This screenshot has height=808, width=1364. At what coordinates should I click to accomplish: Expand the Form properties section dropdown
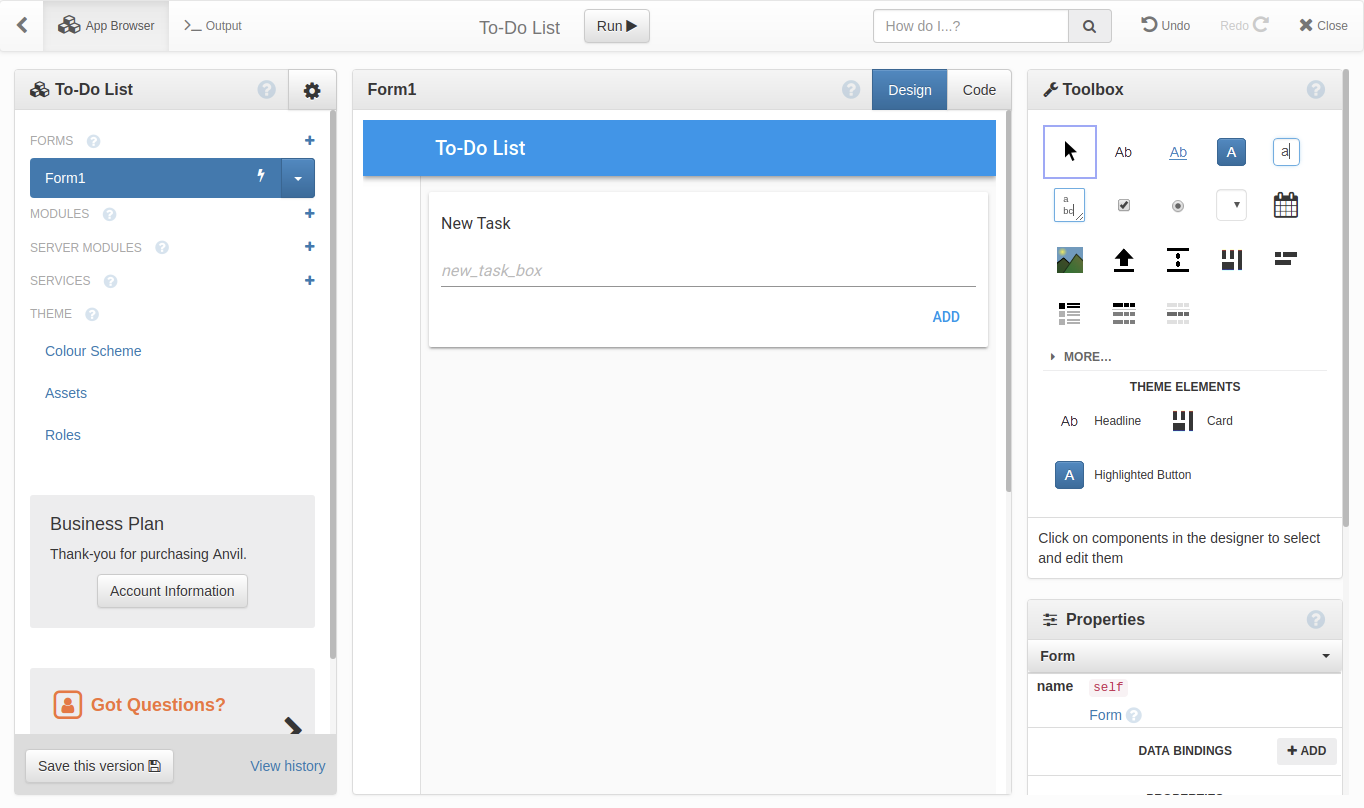(1325, 656)
